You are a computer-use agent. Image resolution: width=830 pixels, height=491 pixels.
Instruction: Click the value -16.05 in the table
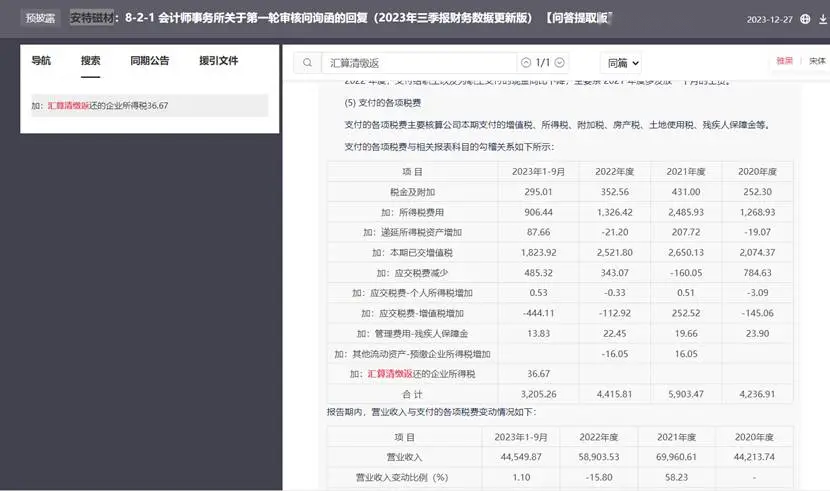(615, 354)
